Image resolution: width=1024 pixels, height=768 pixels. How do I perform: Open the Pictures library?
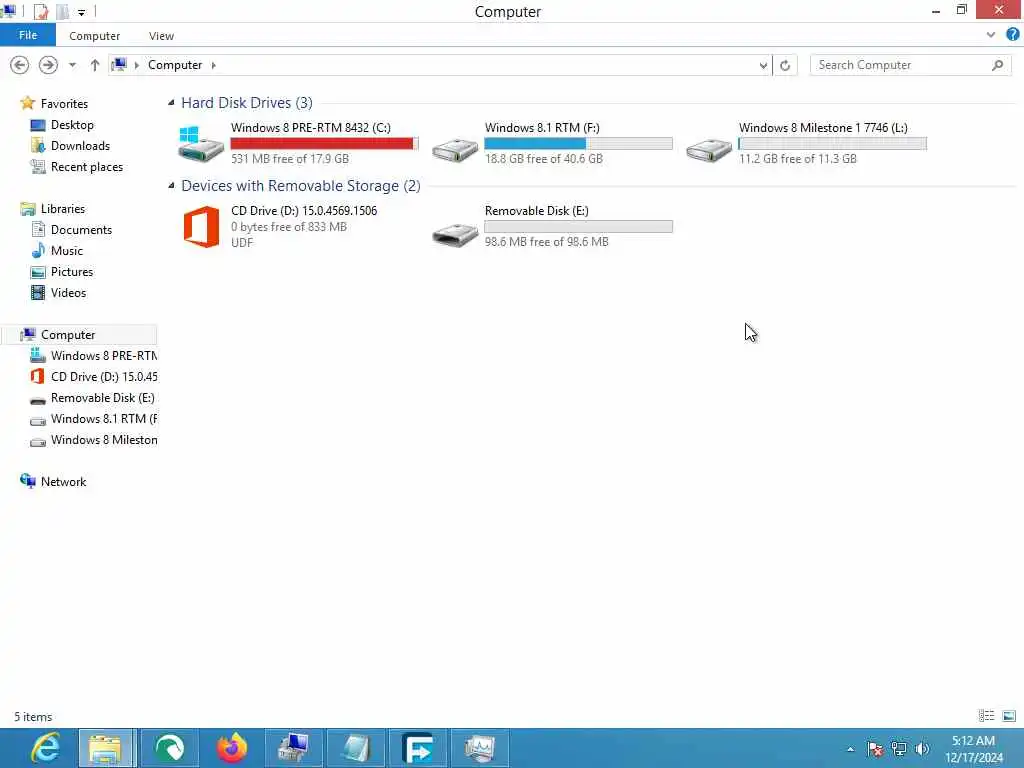(72, 271)
